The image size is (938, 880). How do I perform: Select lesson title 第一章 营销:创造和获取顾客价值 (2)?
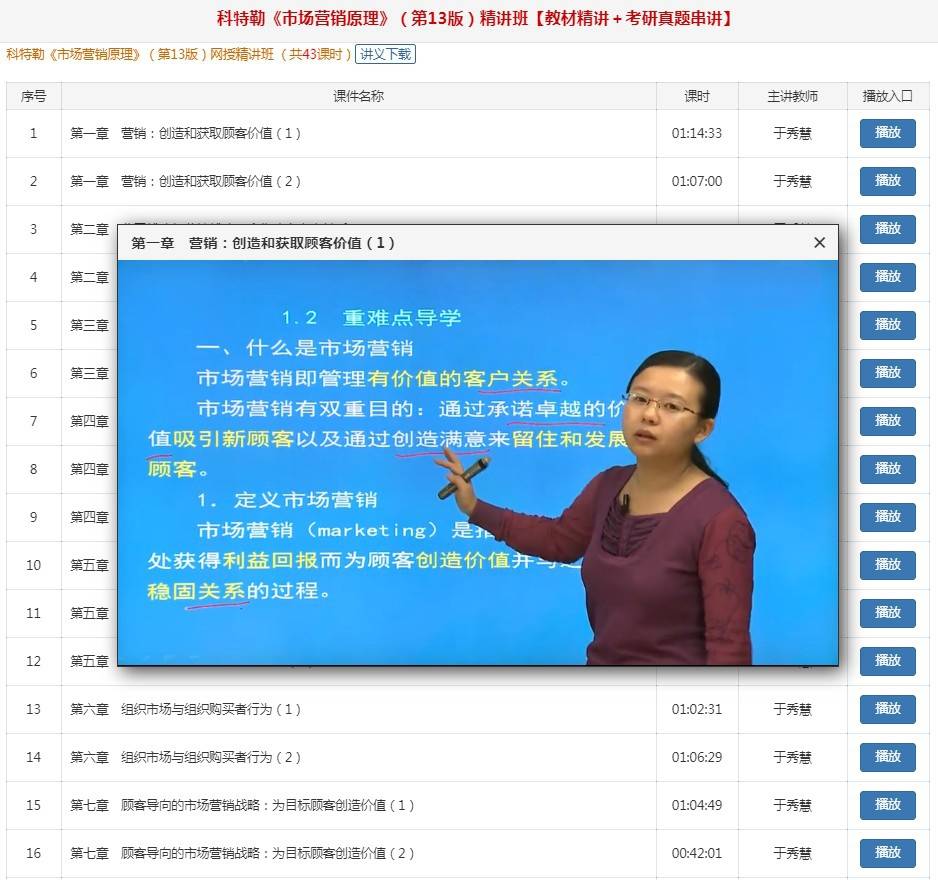pos(185,181)
